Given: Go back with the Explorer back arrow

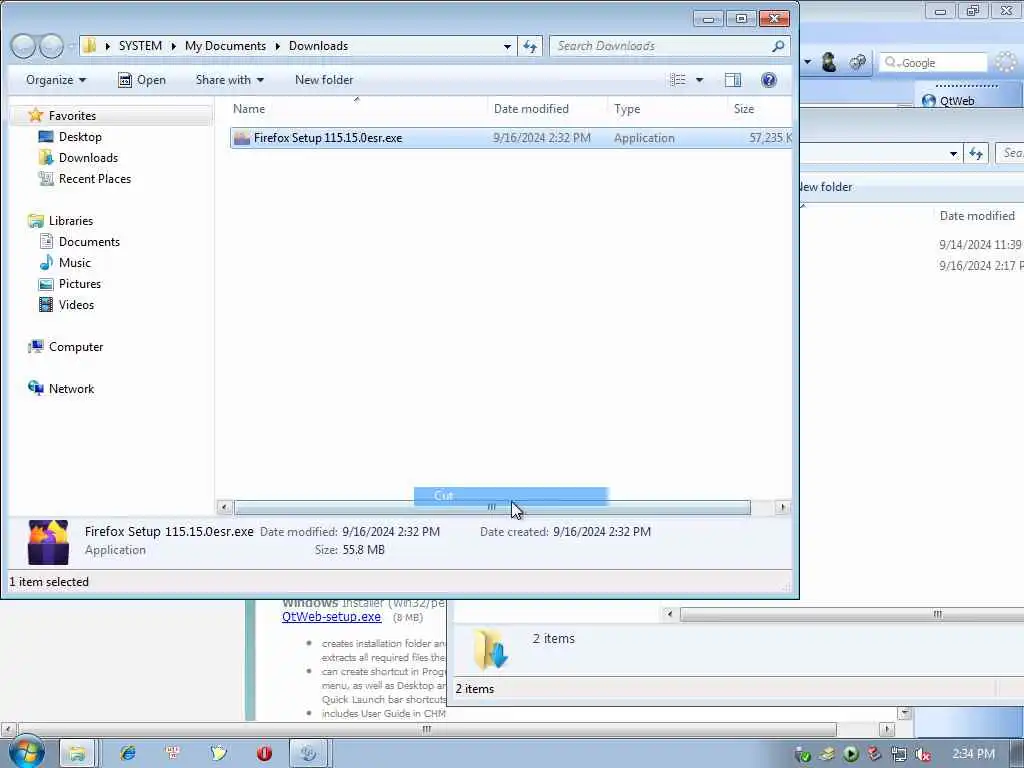Looking at the screenshot, I should click(x=23, y=46).
